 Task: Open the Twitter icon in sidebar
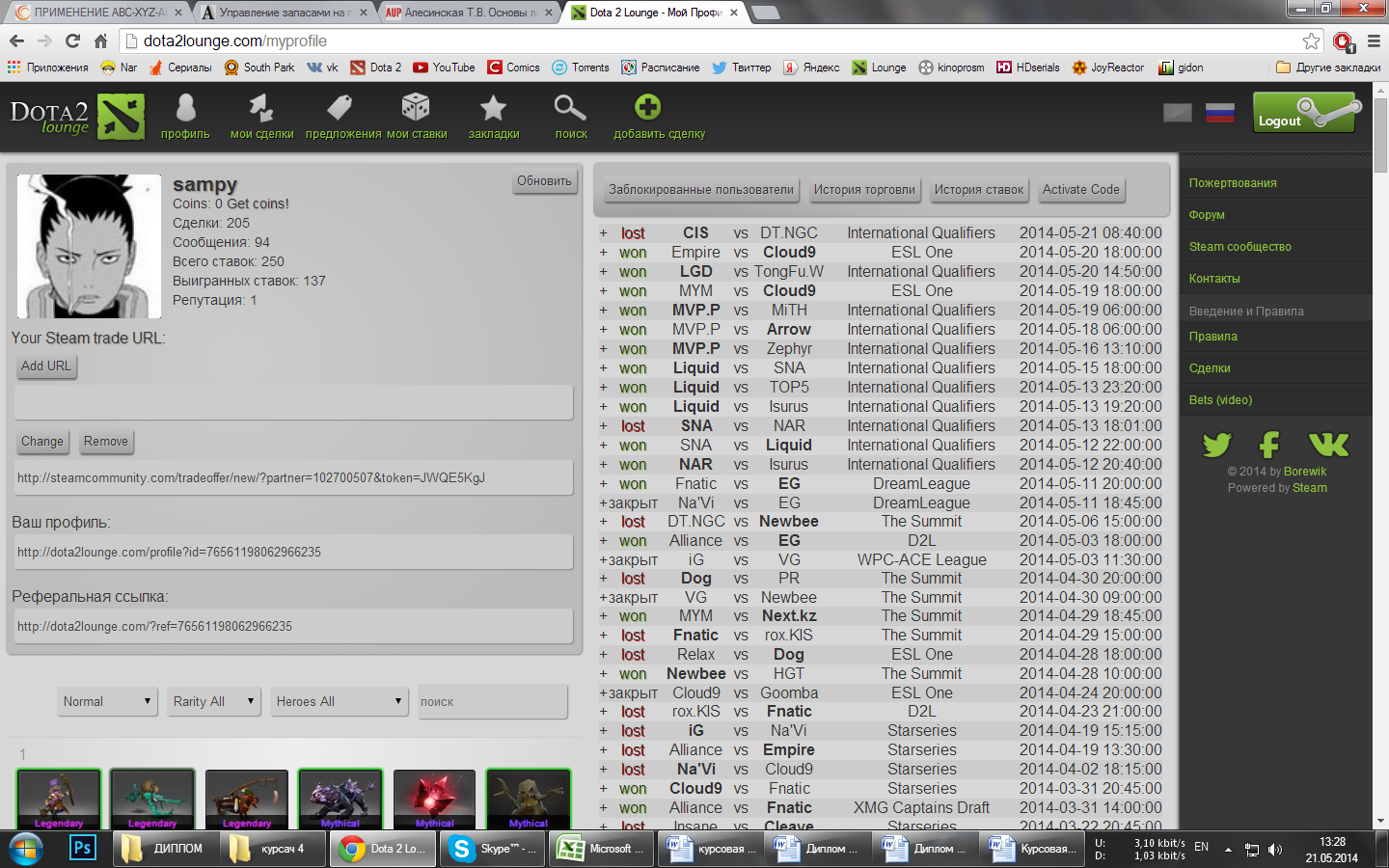[1216, 445]
